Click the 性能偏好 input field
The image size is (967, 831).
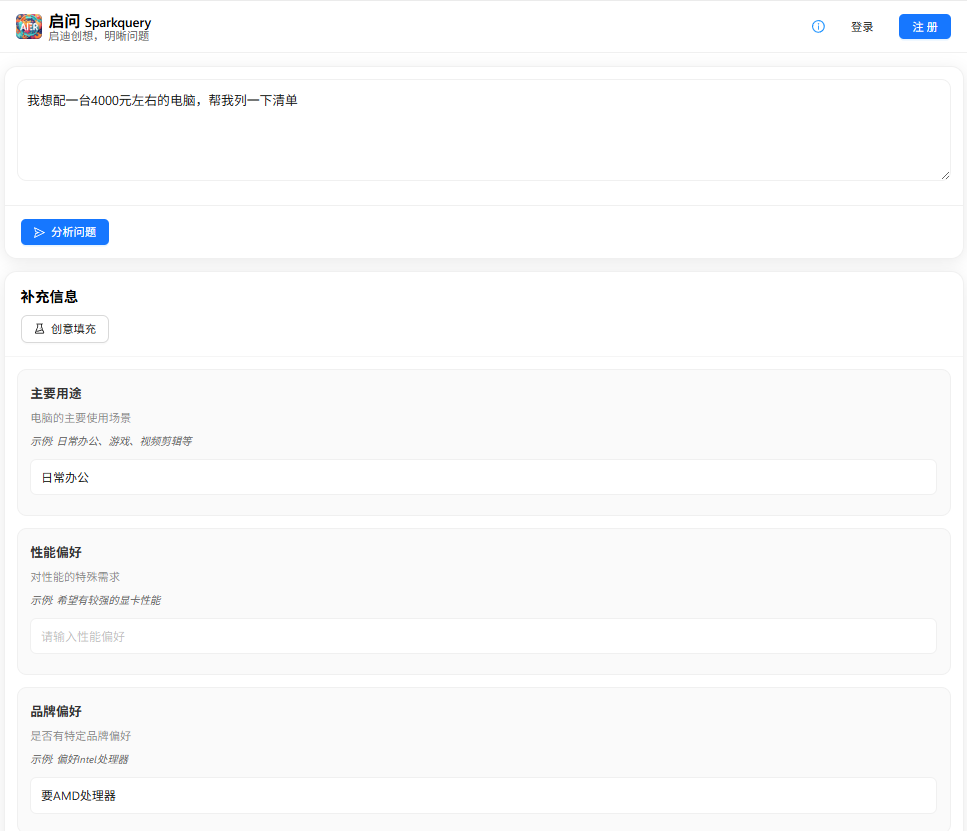(x=484, y=636)
